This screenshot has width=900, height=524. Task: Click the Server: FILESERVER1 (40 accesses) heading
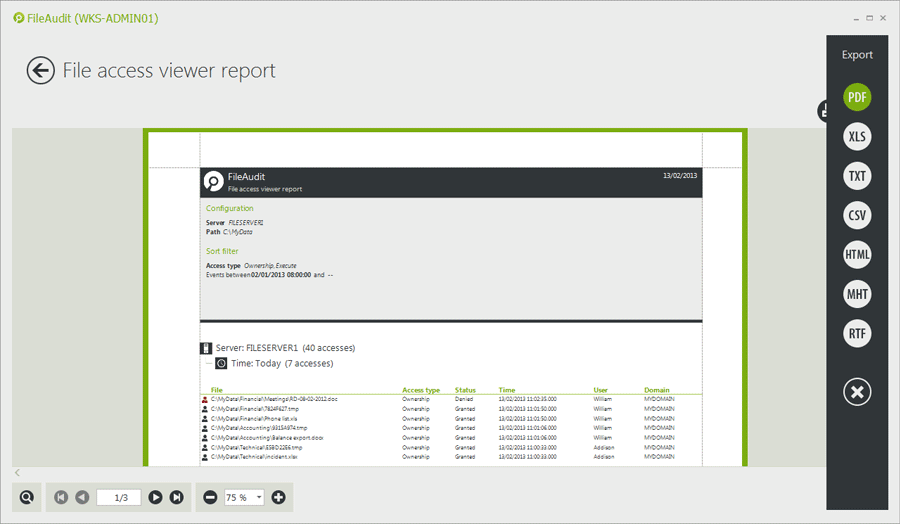(x=285, y=348)
